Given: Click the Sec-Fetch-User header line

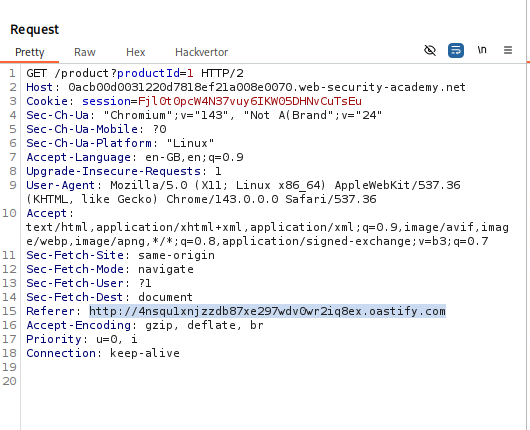Looking at the screenshot, I should tap(89, 283).
